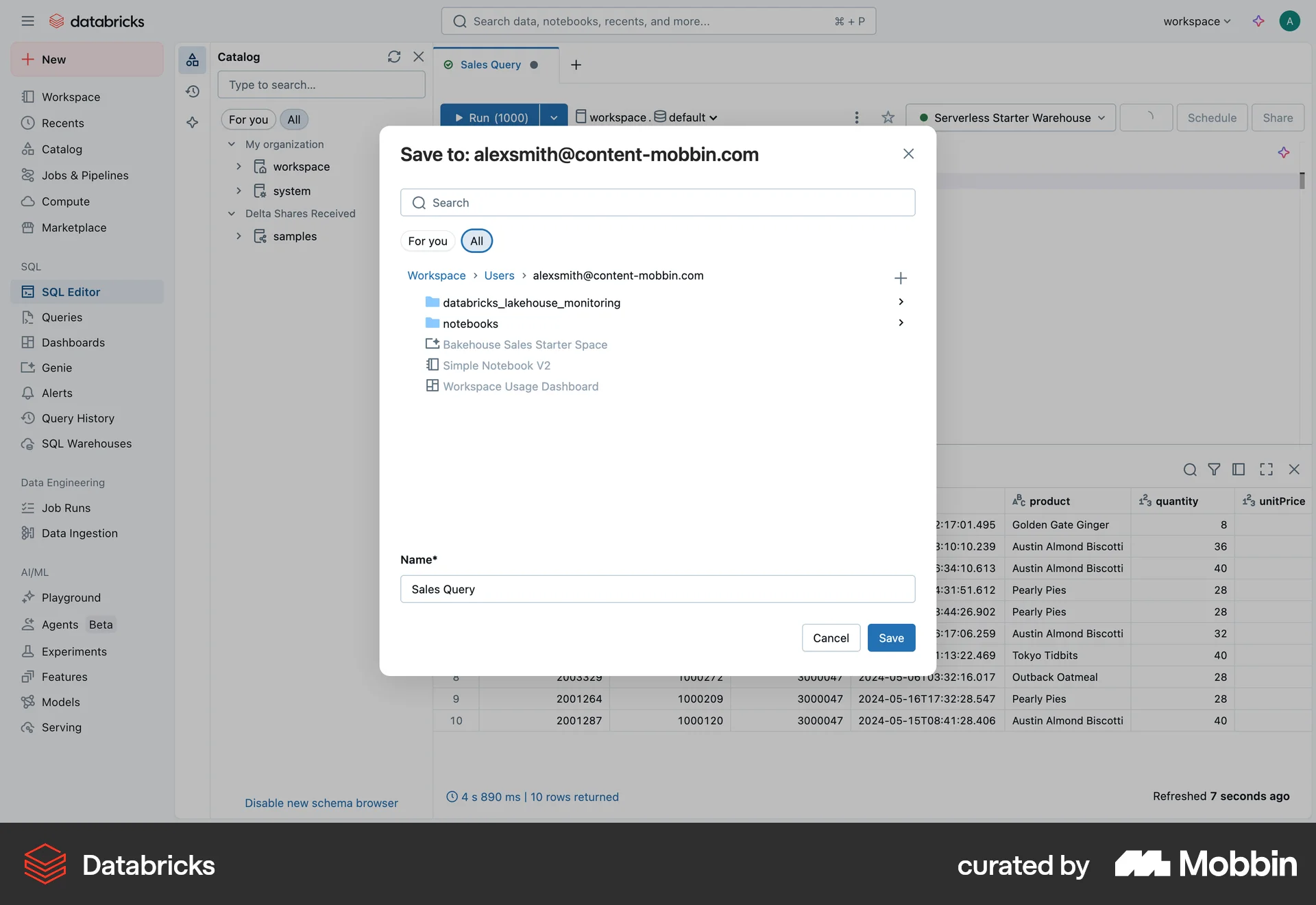Switch to the Sales Query tab
This screenshot has width=1316, height=905.
491,64
